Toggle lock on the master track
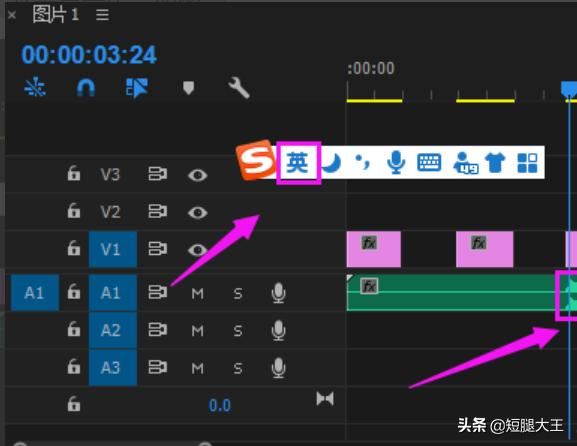 (74, 404)
